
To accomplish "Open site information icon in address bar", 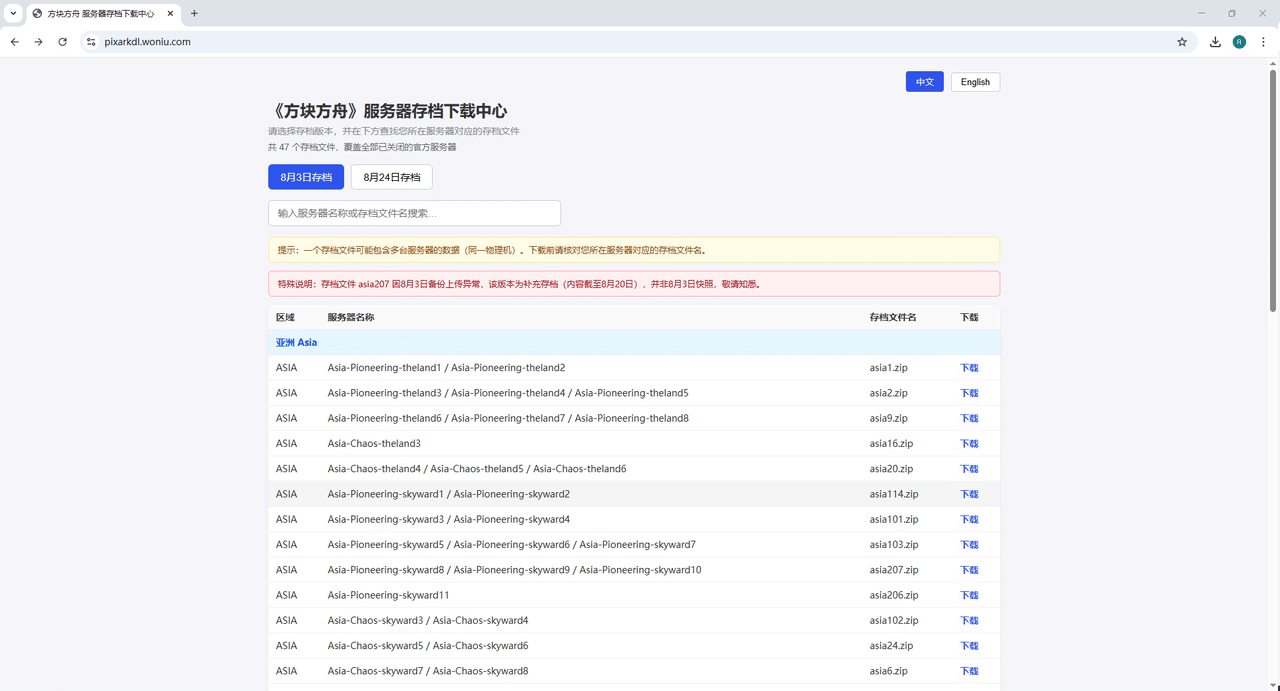I will [x=91, y=42].
